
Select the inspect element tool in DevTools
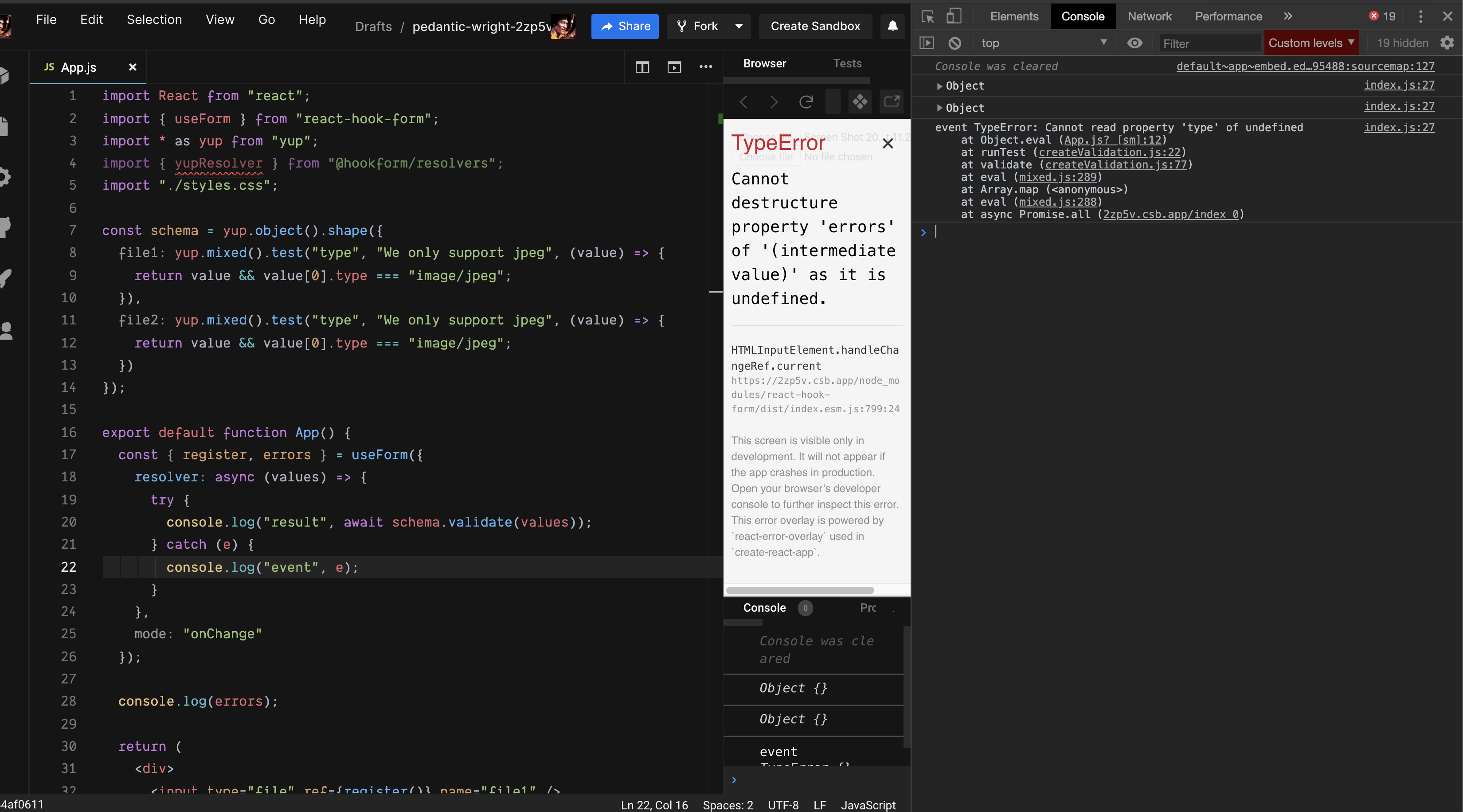tap(928, 16)
